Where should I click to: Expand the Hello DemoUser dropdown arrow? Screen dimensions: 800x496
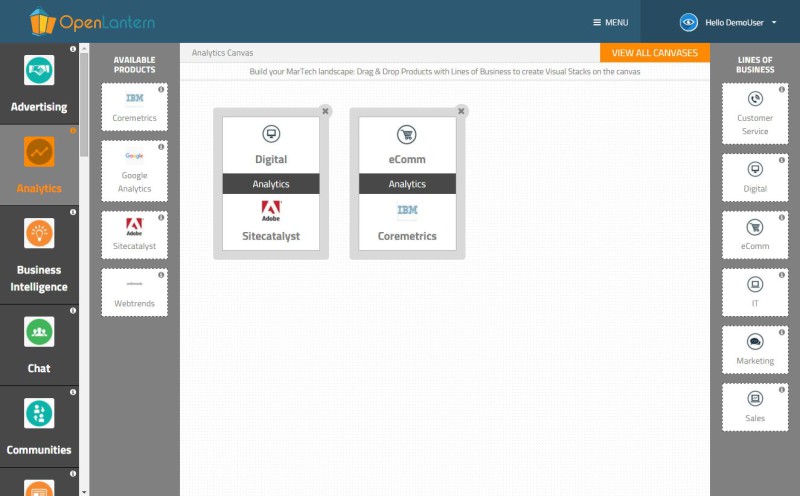(x=774, y=22)
